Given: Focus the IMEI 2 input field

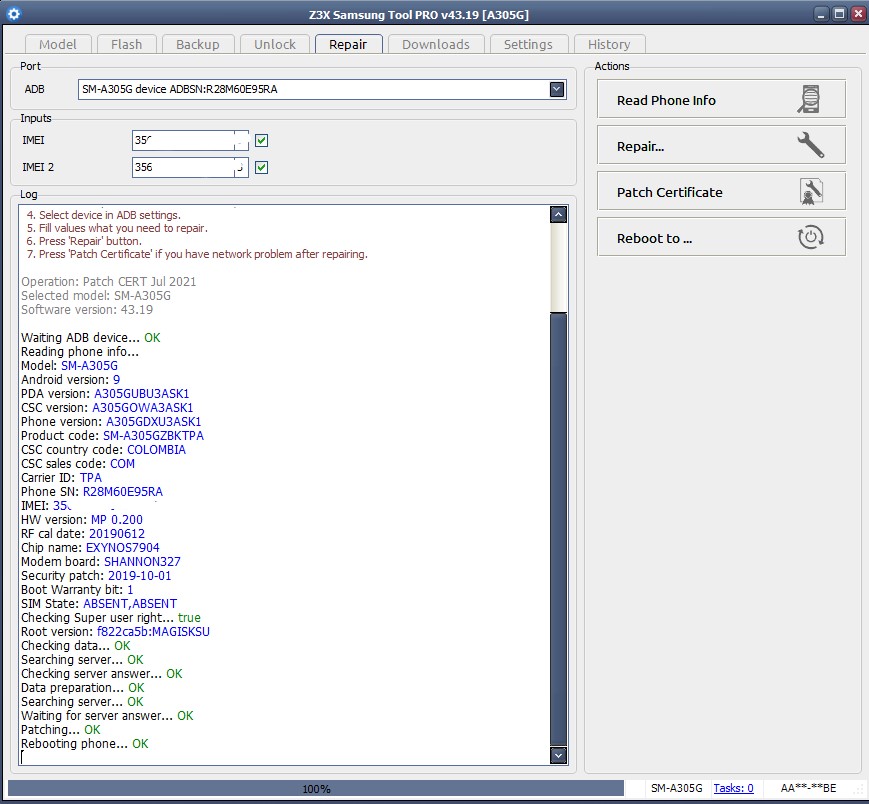Looking at the screenshot, I should (x=190, y=167).
